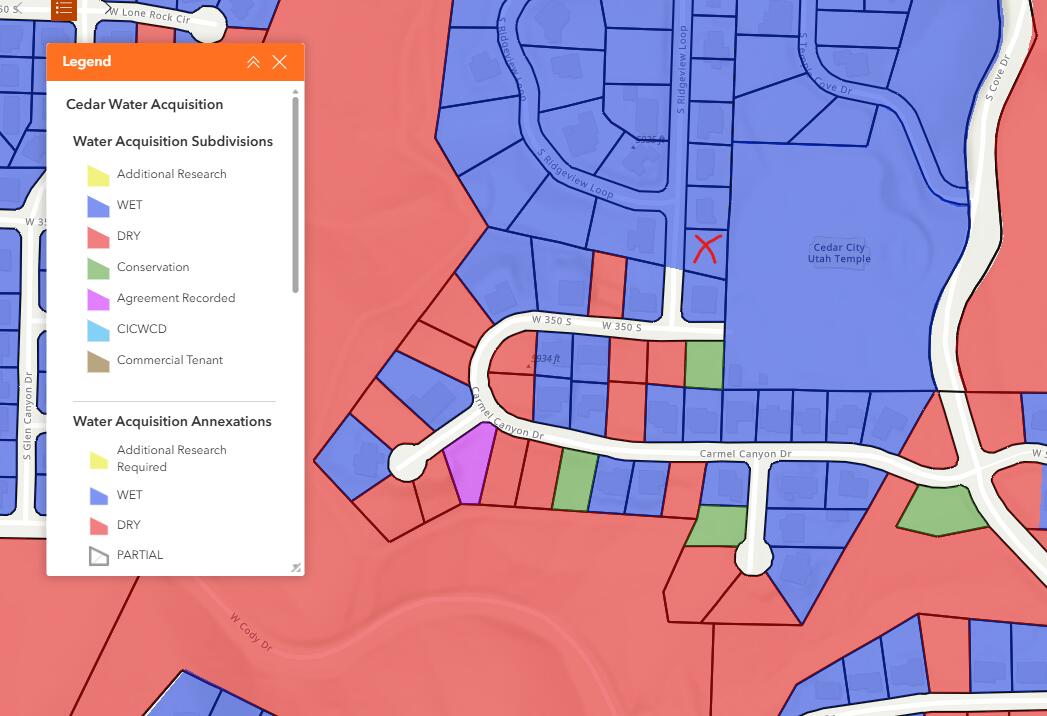Click the PARTIAL outline symbol in legend

click(x=98, y=556)
